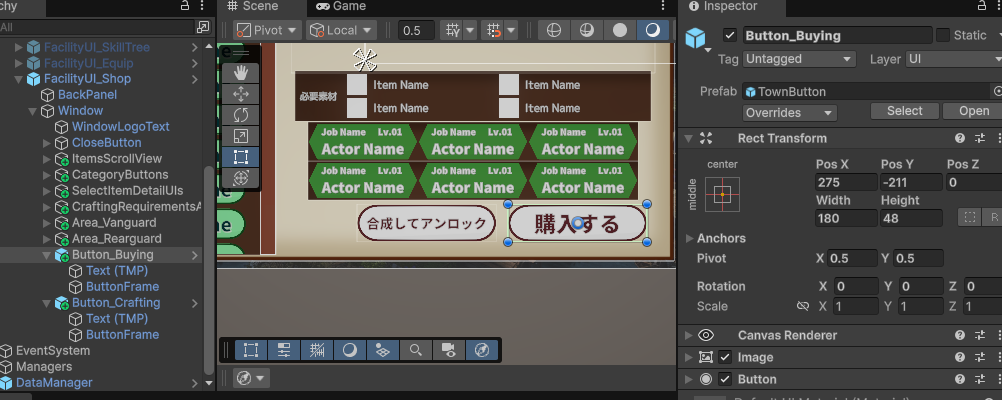Click the prefab Open button
Image resolution: width=1002 pixels, height=400 pixels.
[973, 111]
